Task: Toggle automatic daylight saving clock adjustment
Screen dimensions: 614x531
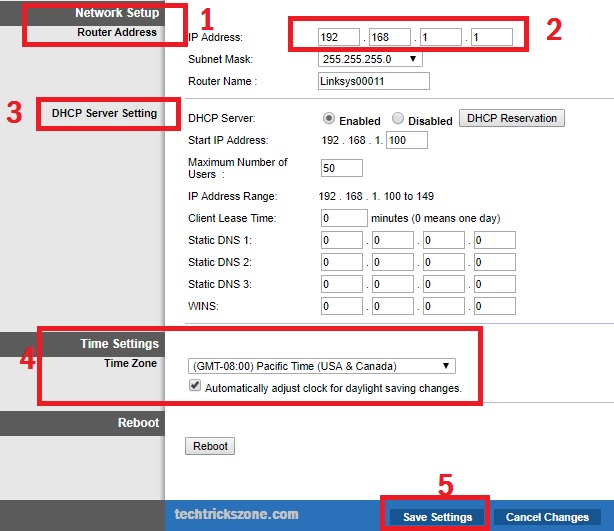Action: 195,387
